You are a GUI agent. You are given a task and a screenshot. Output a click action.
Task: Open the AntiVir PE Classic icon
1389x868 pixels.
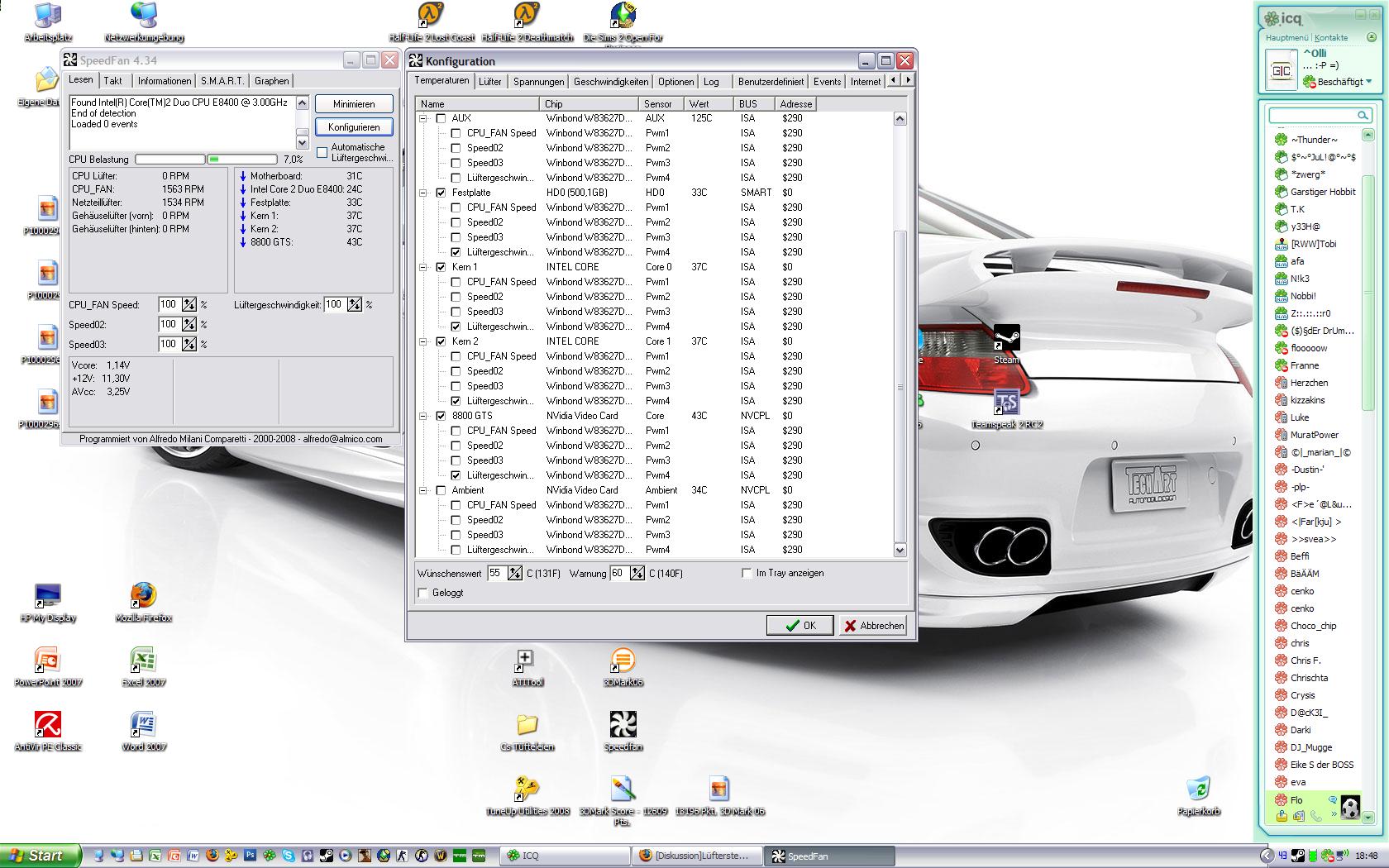pos(48,725)
